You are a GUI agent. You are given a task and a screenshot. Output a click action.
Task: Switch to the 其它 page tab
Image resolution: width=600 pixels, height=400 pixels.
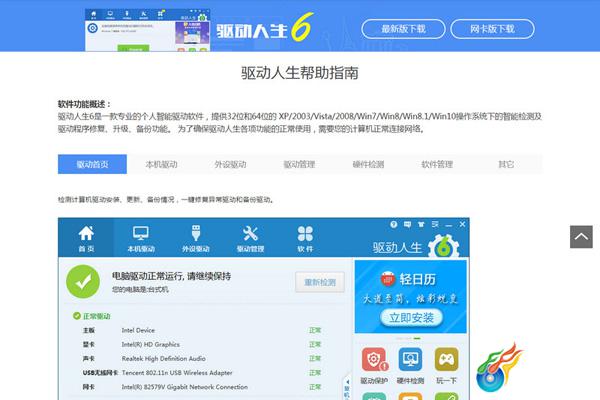click(506, 164)
